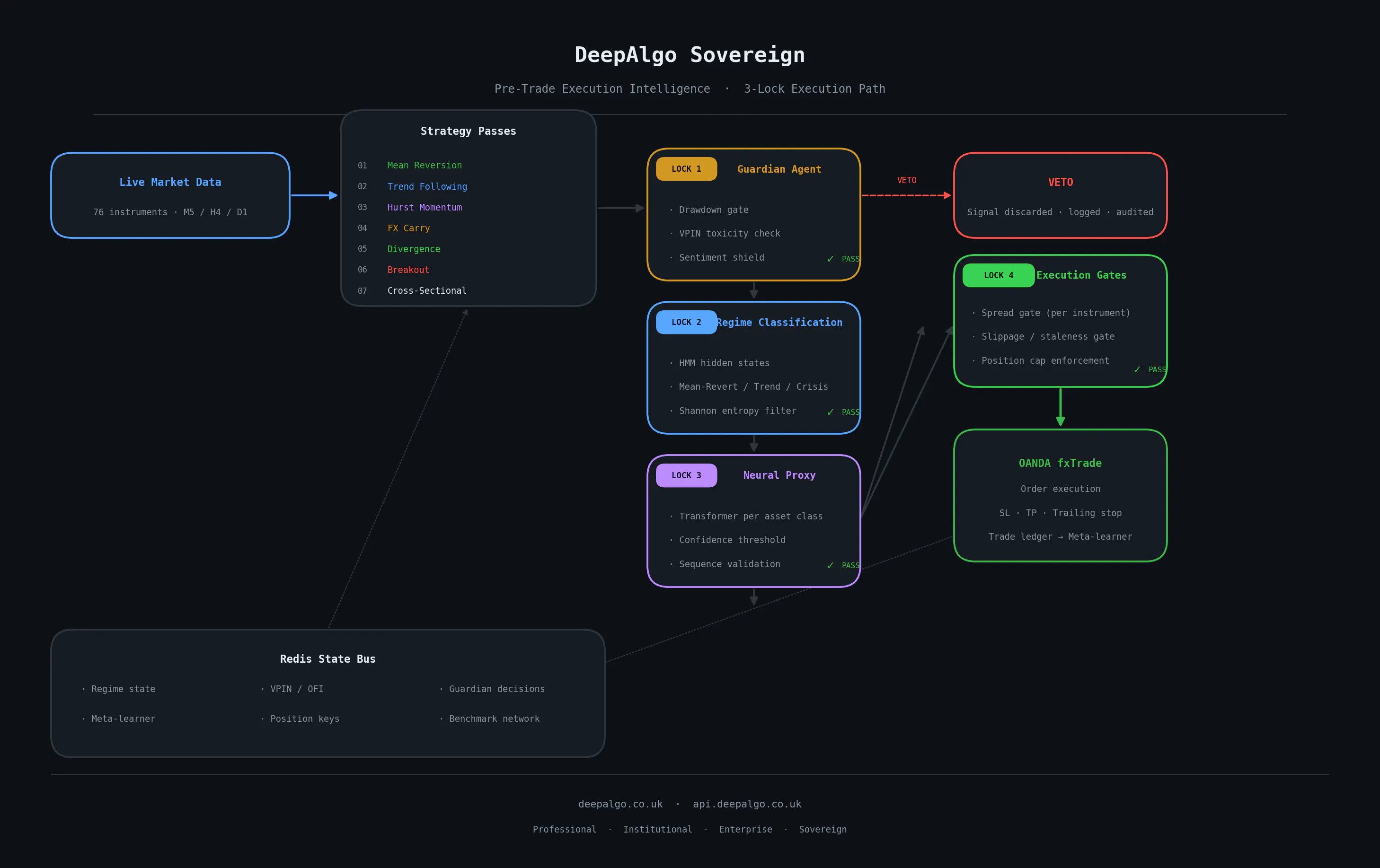Viewport: 1380px width, 868px height.
Task: Click the Sovereign tier label in footer
Action: pyautogui.click(x=823, y=830)
